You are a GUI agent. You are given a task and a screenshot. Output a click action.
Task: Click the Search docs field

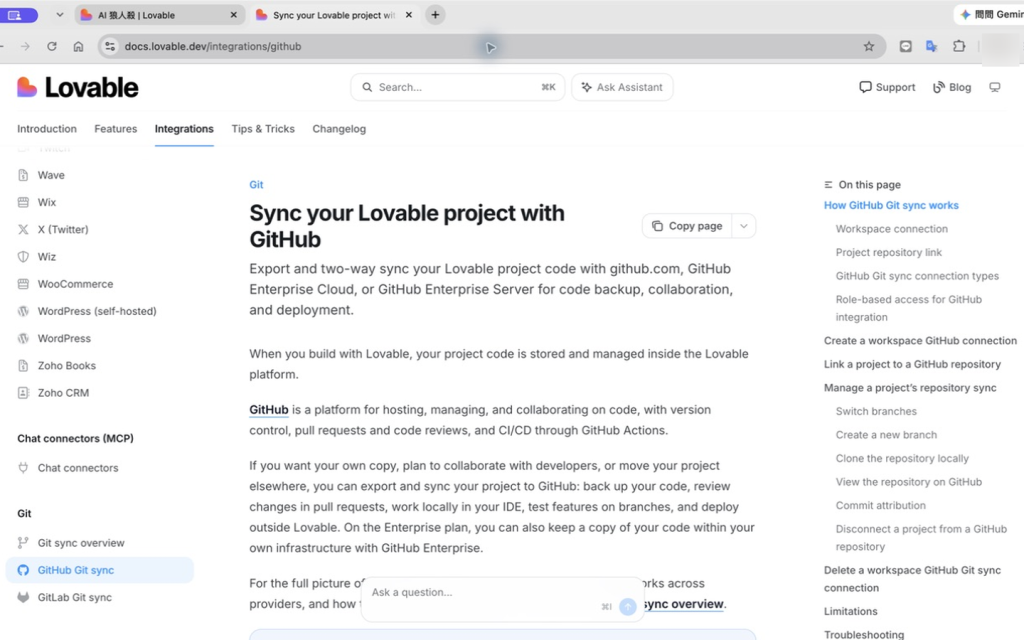tap(458, 87)
